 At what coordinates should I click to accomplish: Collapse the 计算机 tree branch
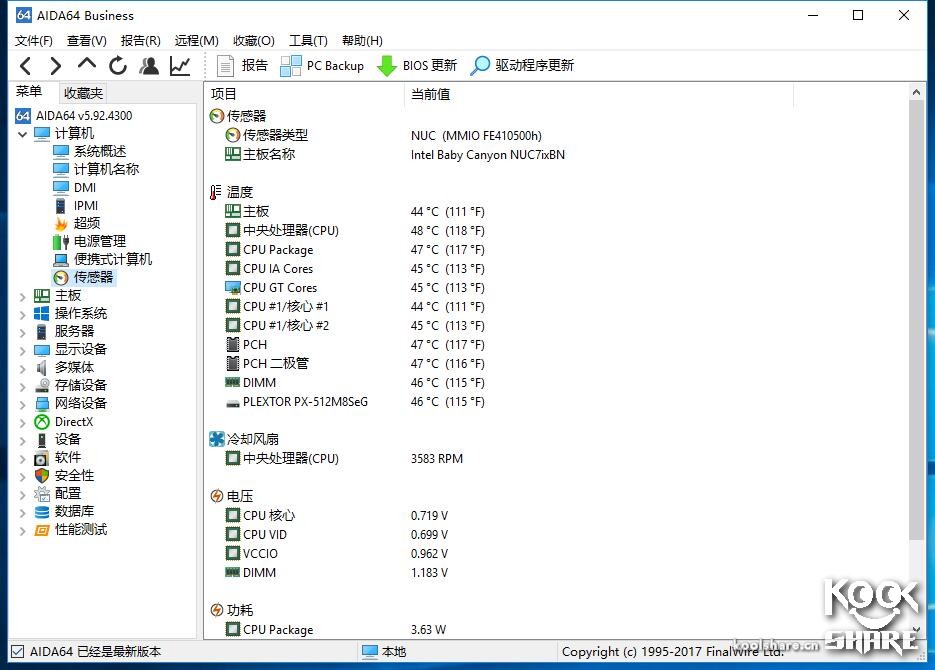(22, 133)
